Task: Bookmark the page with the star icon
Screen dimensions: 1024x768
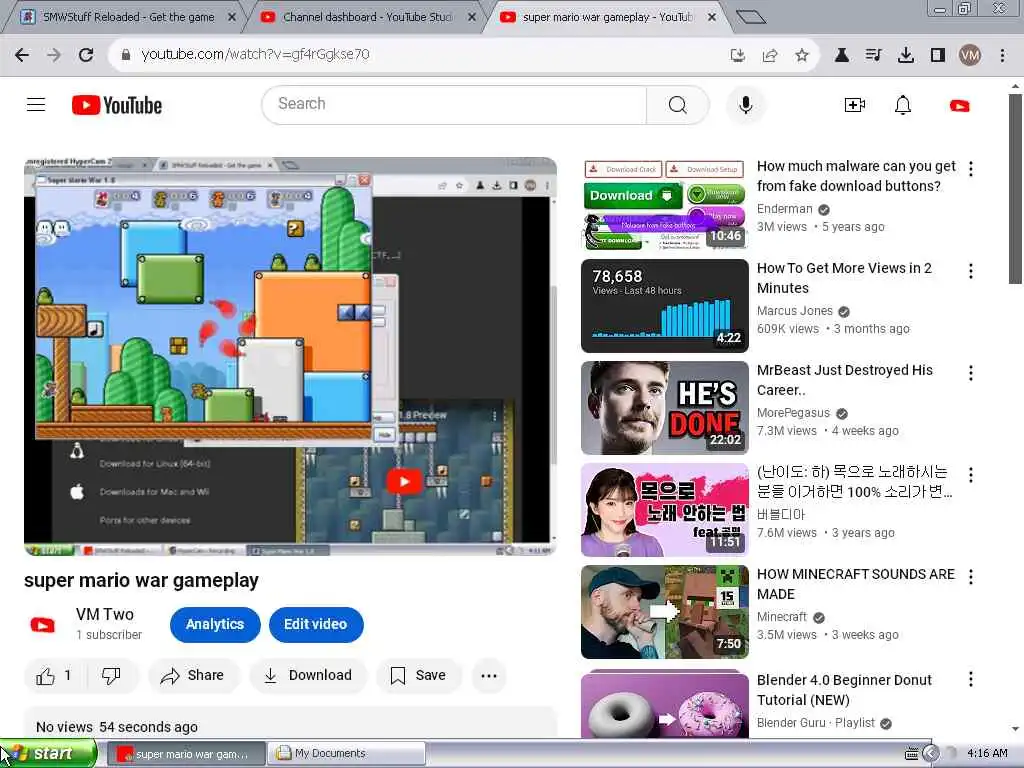Action: tap(802, 56)
